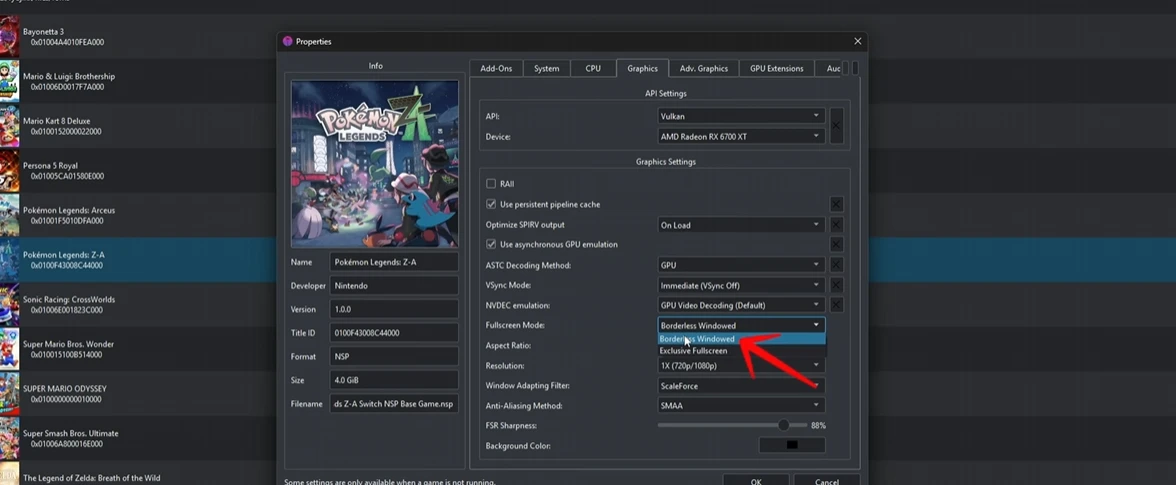Reset the persistent pipeline cache setting
The height and width of the screenshot is (485, 1176).
coord(836,205)
